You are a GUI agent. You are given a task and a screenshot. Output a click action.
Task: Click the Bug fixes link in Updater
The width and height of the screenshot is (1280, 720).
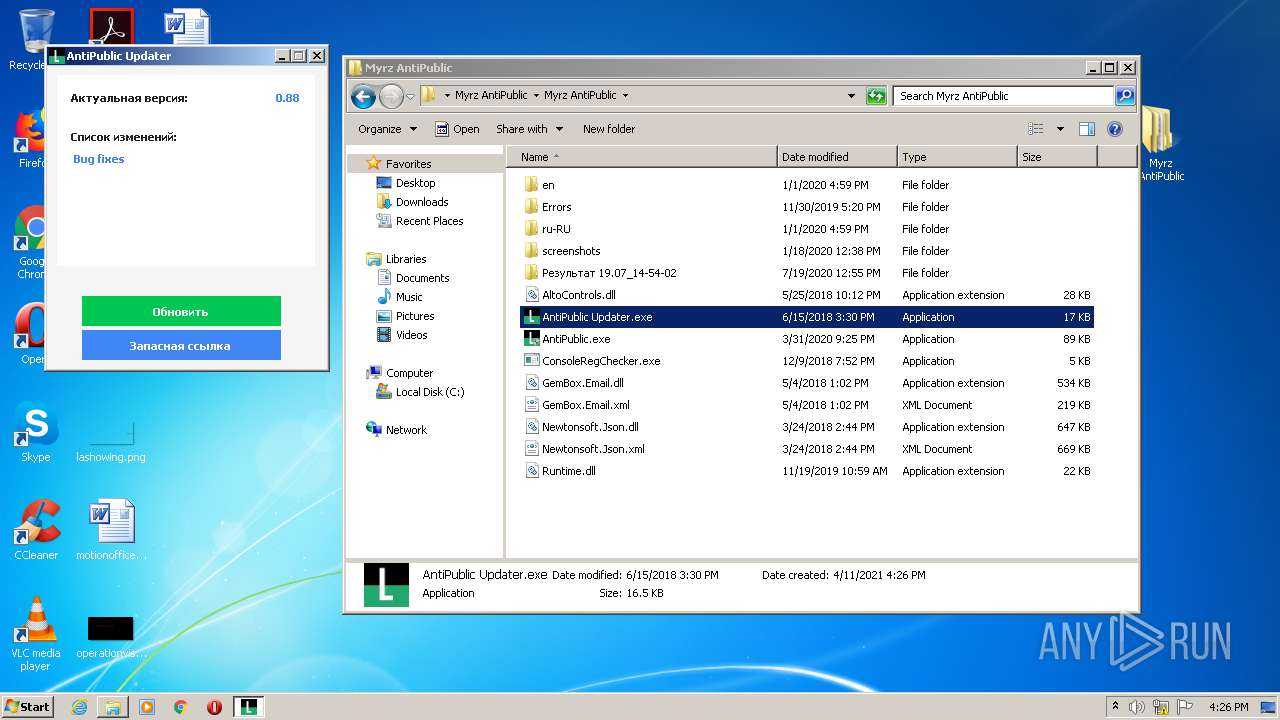click(98, 159)
